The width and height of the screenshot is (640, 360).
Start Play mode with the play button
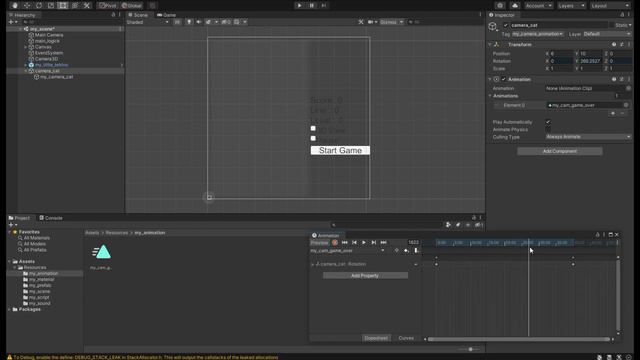click(299, 6)
